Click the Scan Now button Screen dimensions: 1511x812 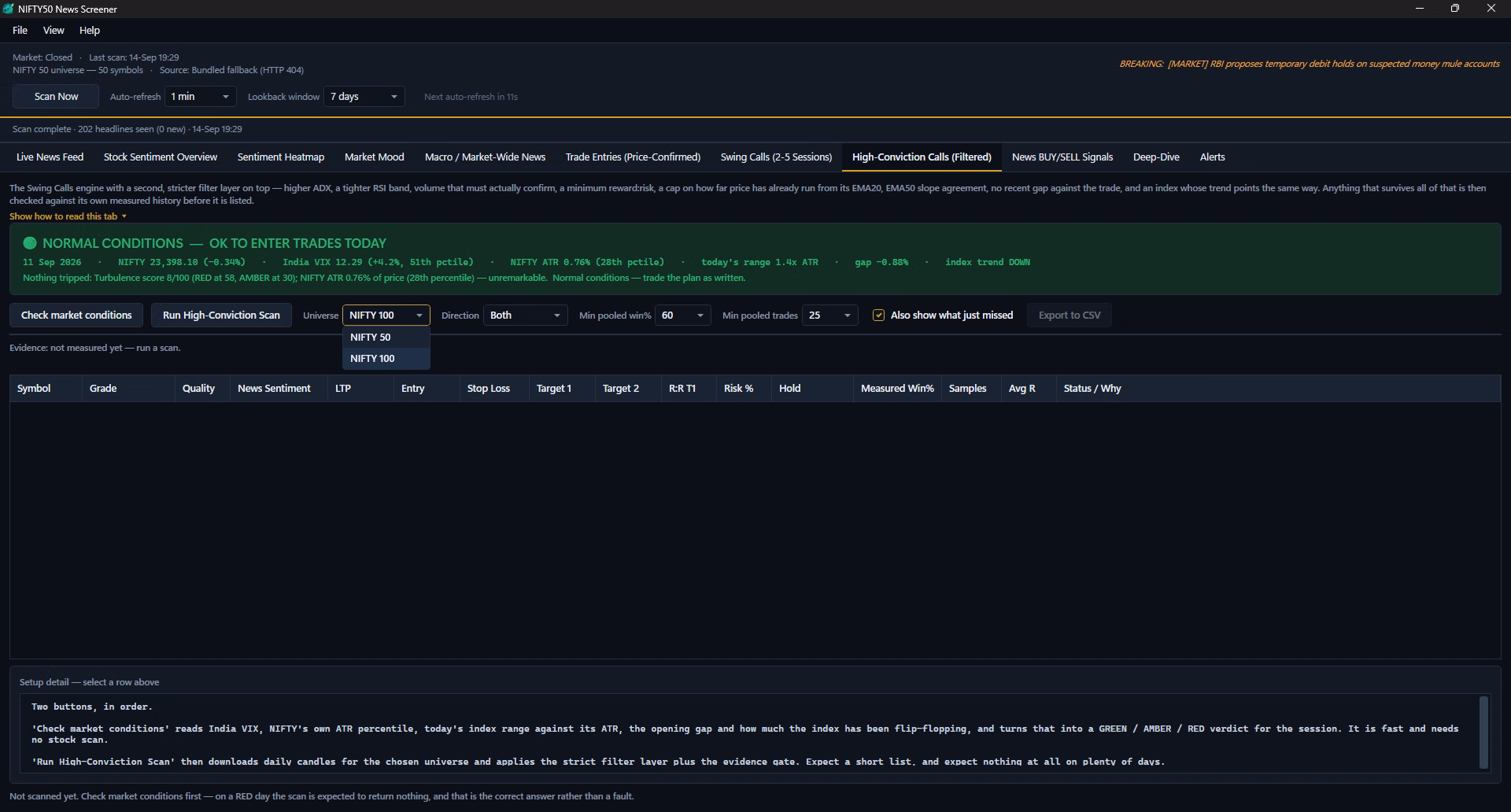56,97
